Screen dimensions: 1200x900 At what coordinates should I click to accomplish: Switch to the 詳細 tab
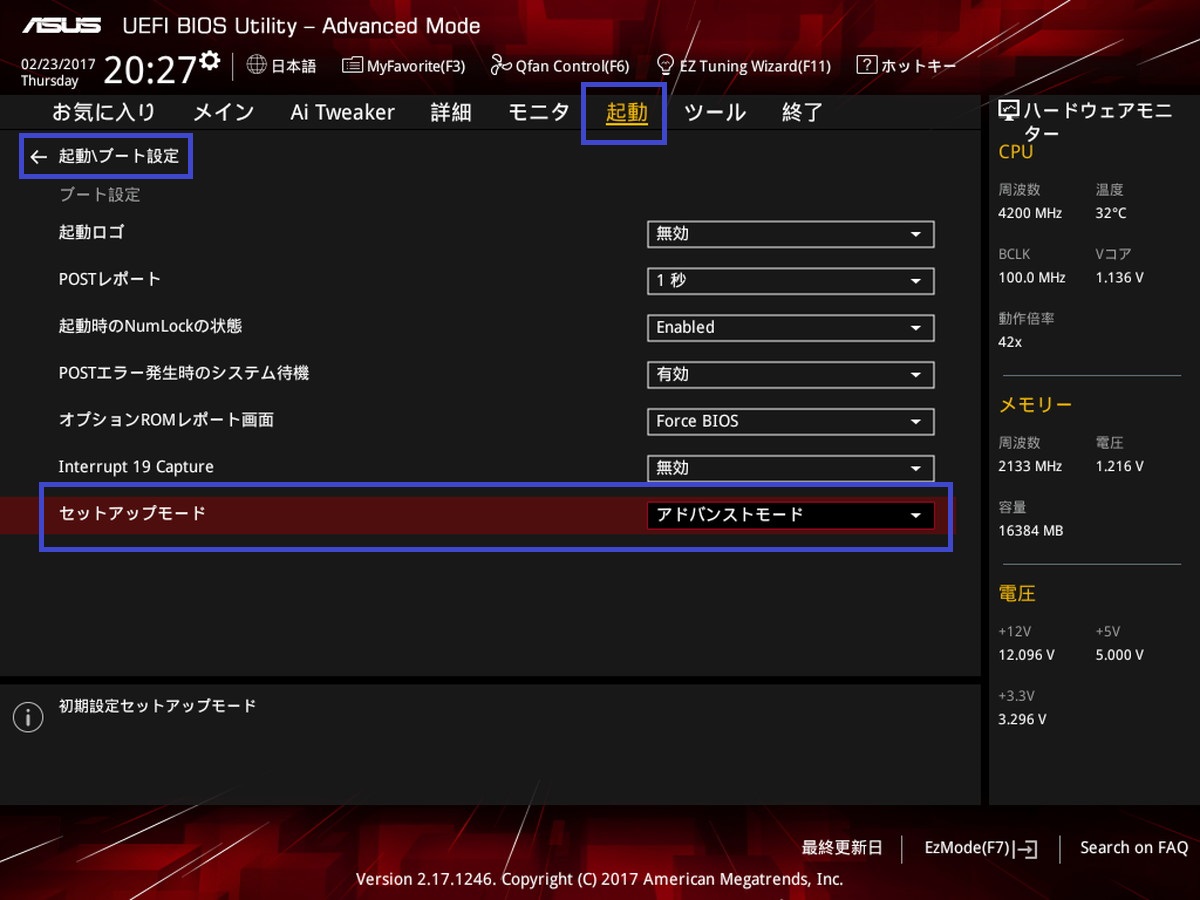451,112
